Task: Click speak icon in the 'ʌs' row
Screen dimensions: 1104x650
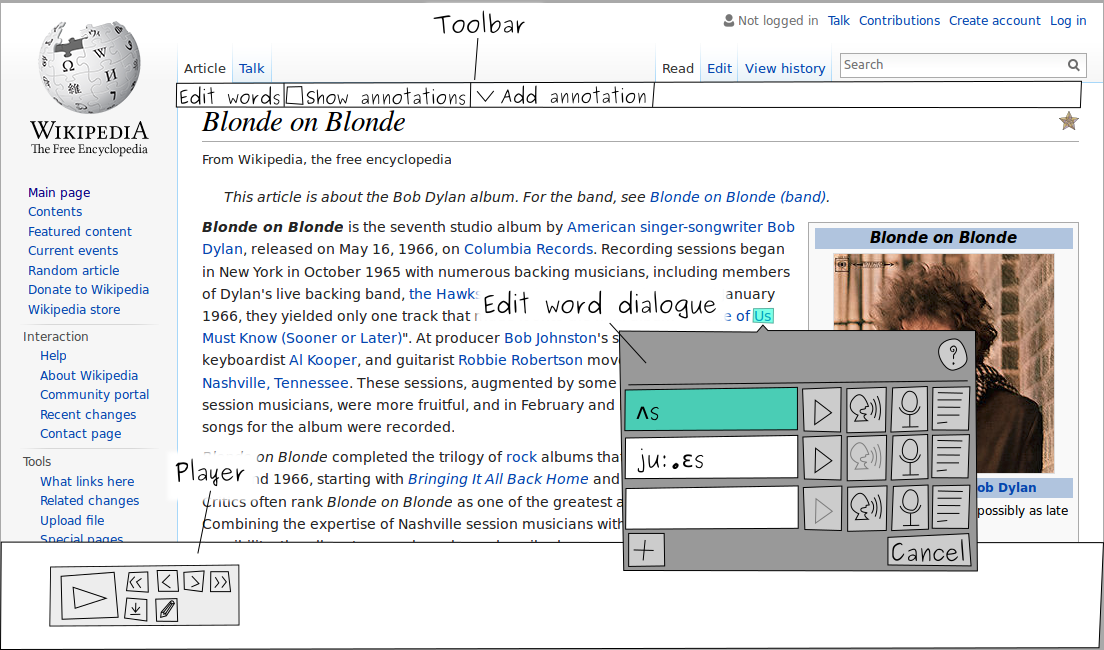Action: tap(866, 409)
